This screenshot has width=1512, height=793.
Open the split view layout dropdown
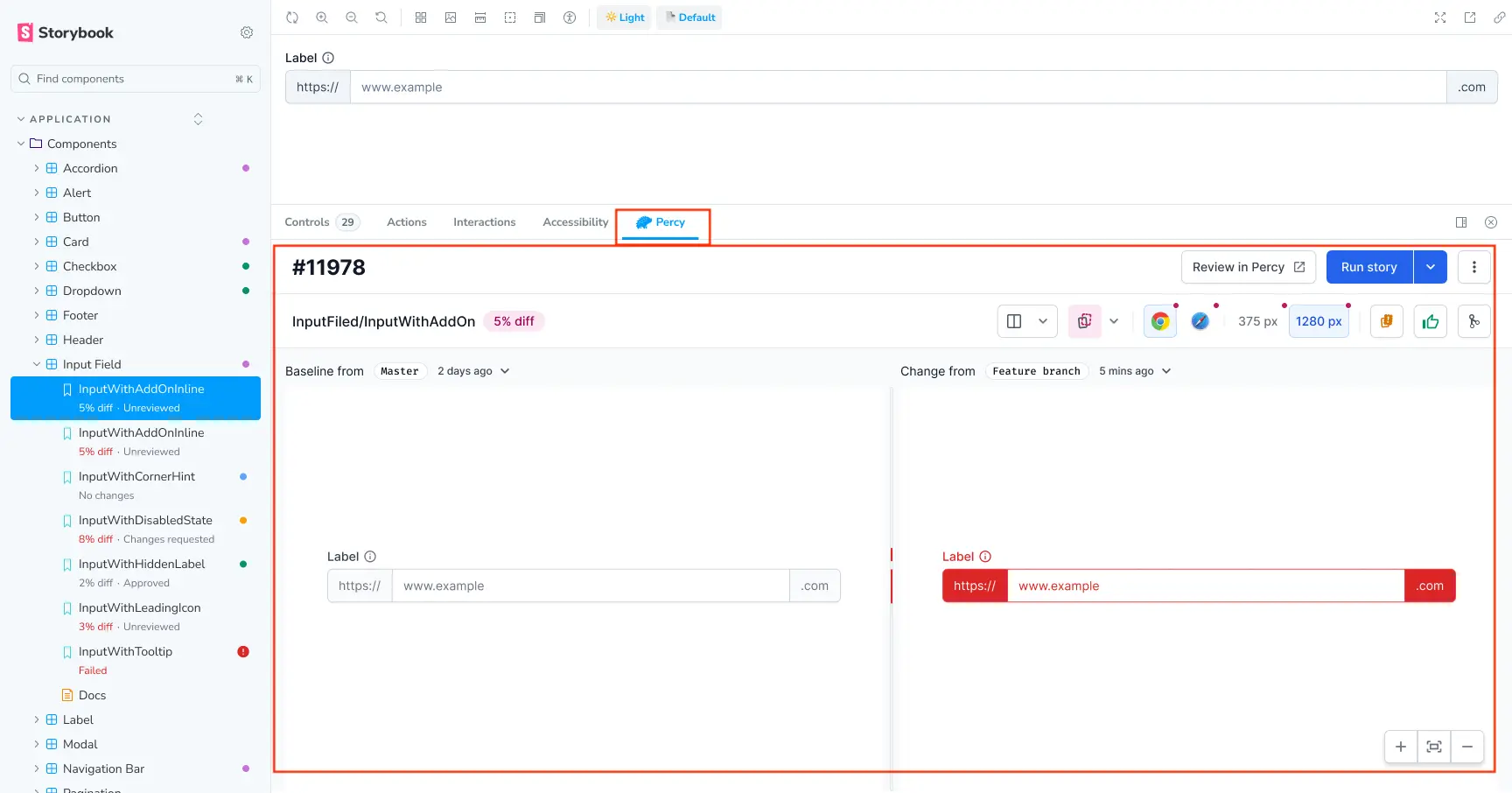[x=1026, y=321]
